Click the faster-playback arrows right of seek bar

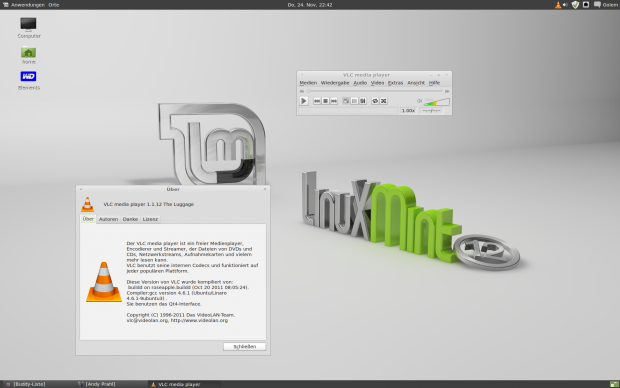pos(447,91)
